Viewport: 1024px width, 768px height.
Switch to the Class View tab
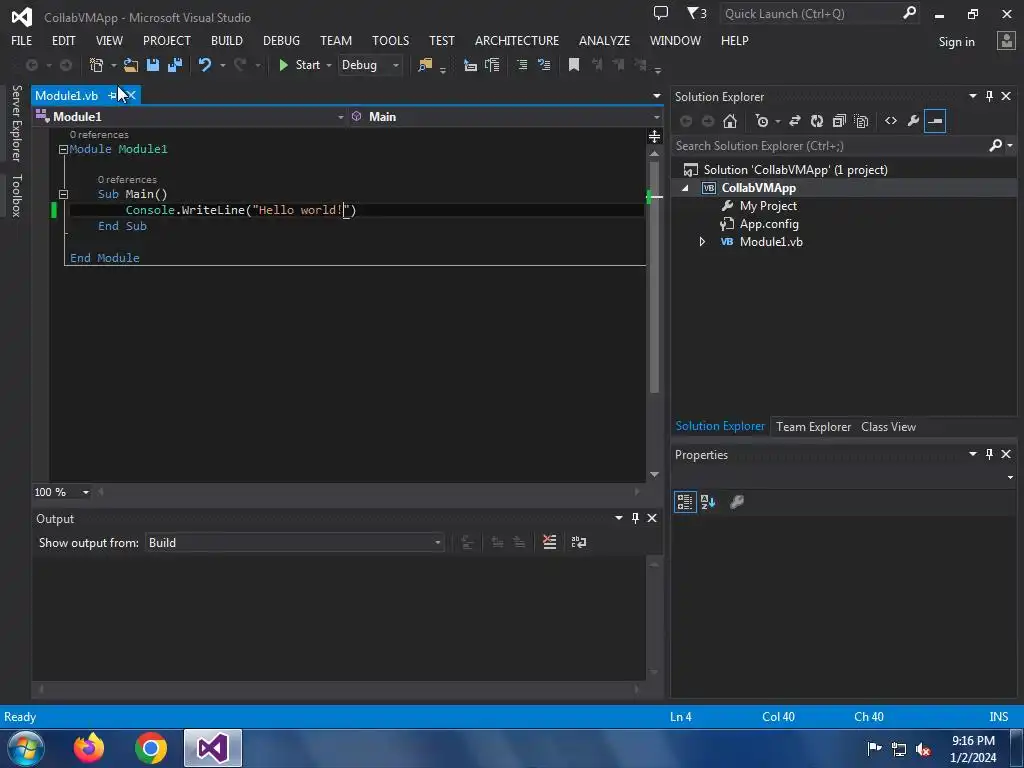click(x=888, y=426)
